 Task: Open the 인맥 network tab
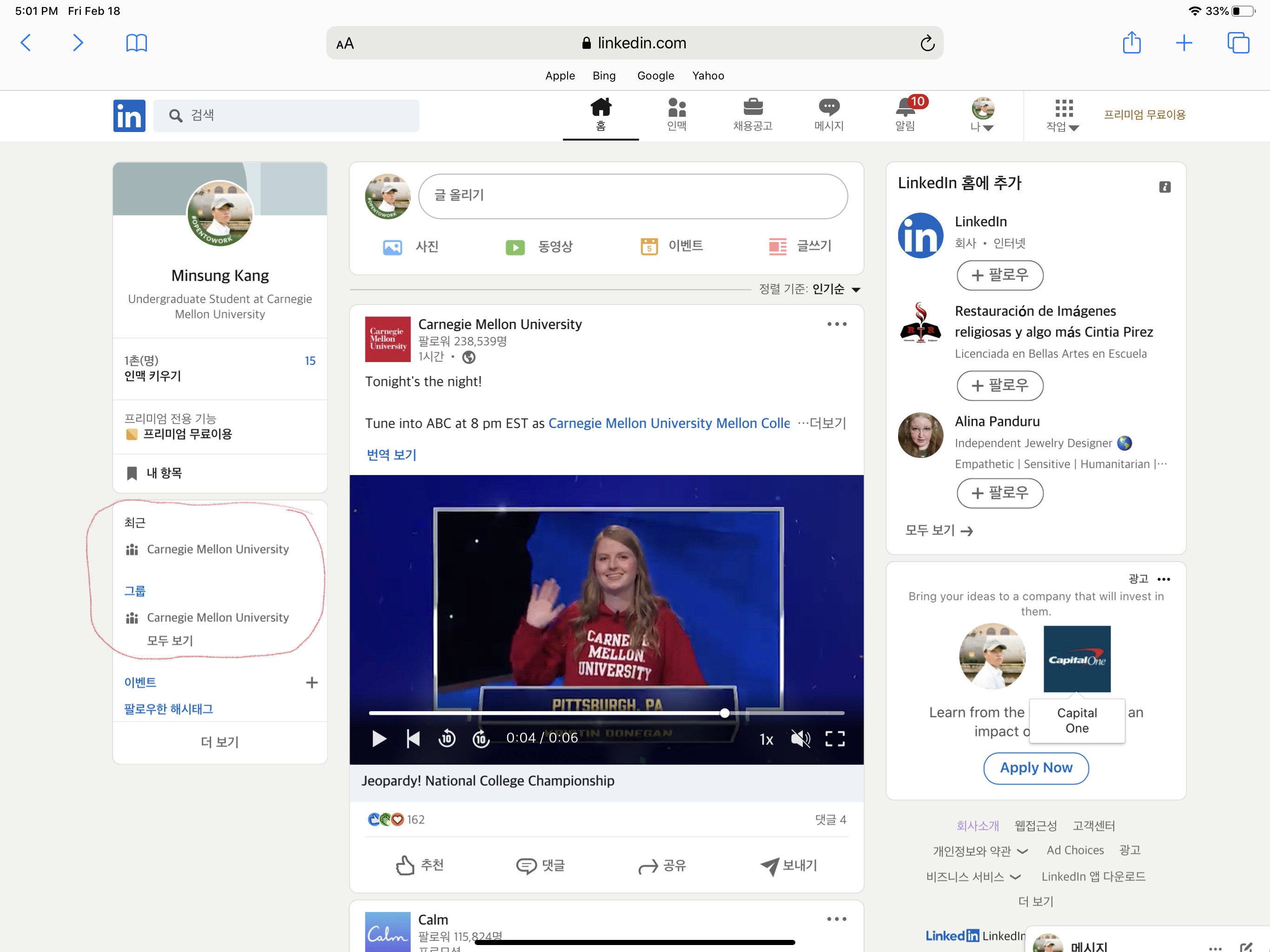677,115
